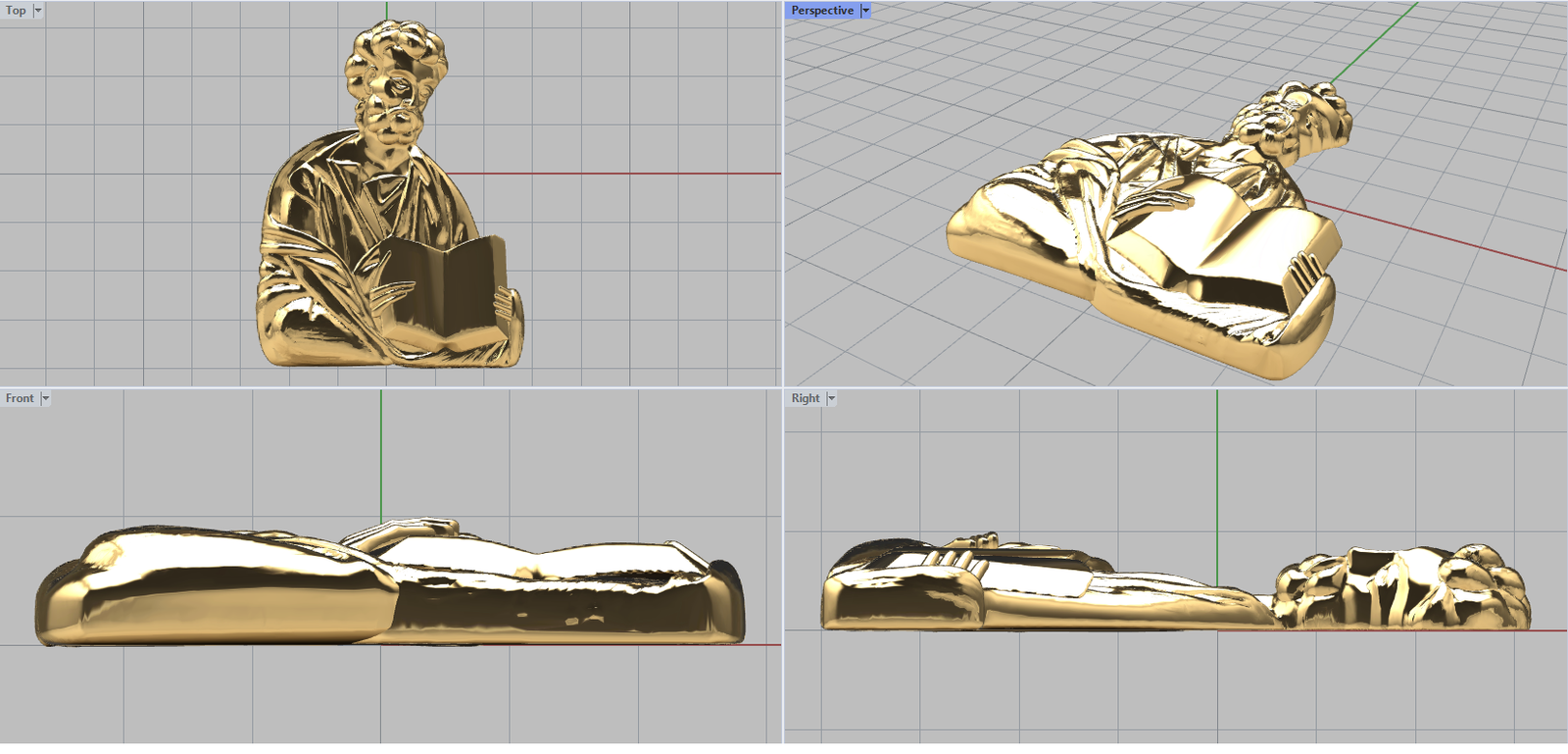Viewport: 1568px width, 754px height.
Task: Activate the Top viewport title label
Action: [x=16, y=11]
